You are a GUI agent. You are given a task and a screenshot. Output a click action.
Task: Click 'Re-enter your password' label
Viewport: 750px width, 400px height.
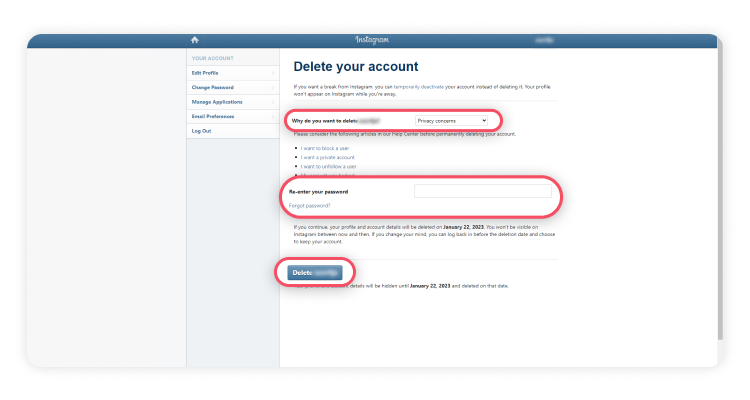pyautogui.click(x=319, y=192)
